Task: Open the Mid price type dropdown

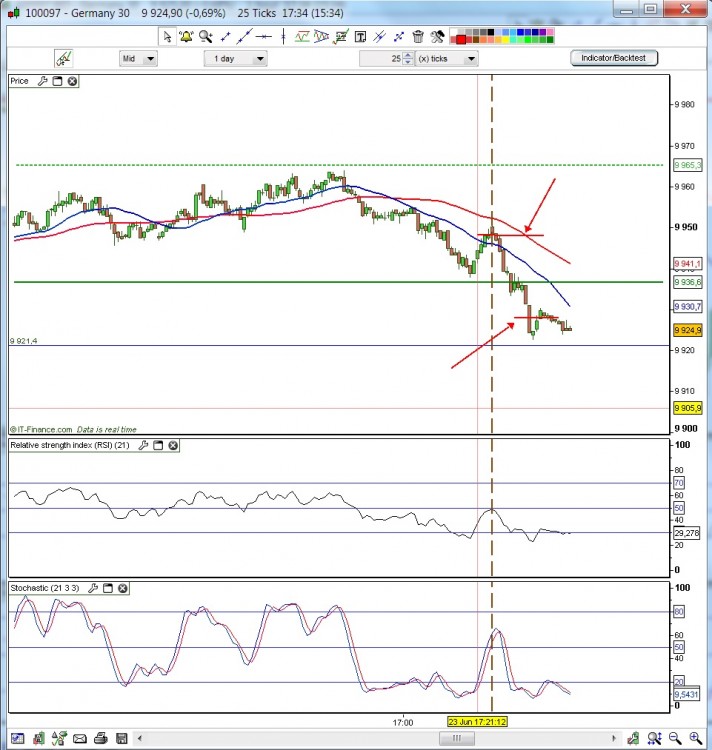Action: pyautogui.click(x=138, y=59)
